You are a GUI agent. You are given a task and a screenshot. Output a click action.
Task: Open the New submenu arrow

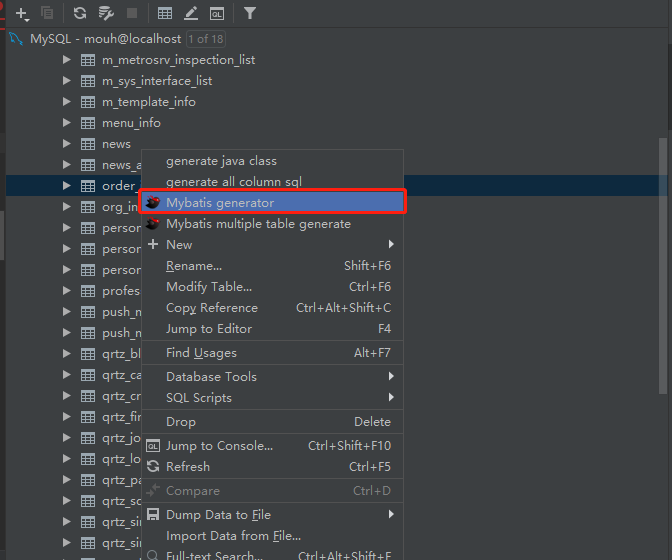coord(391,244)
